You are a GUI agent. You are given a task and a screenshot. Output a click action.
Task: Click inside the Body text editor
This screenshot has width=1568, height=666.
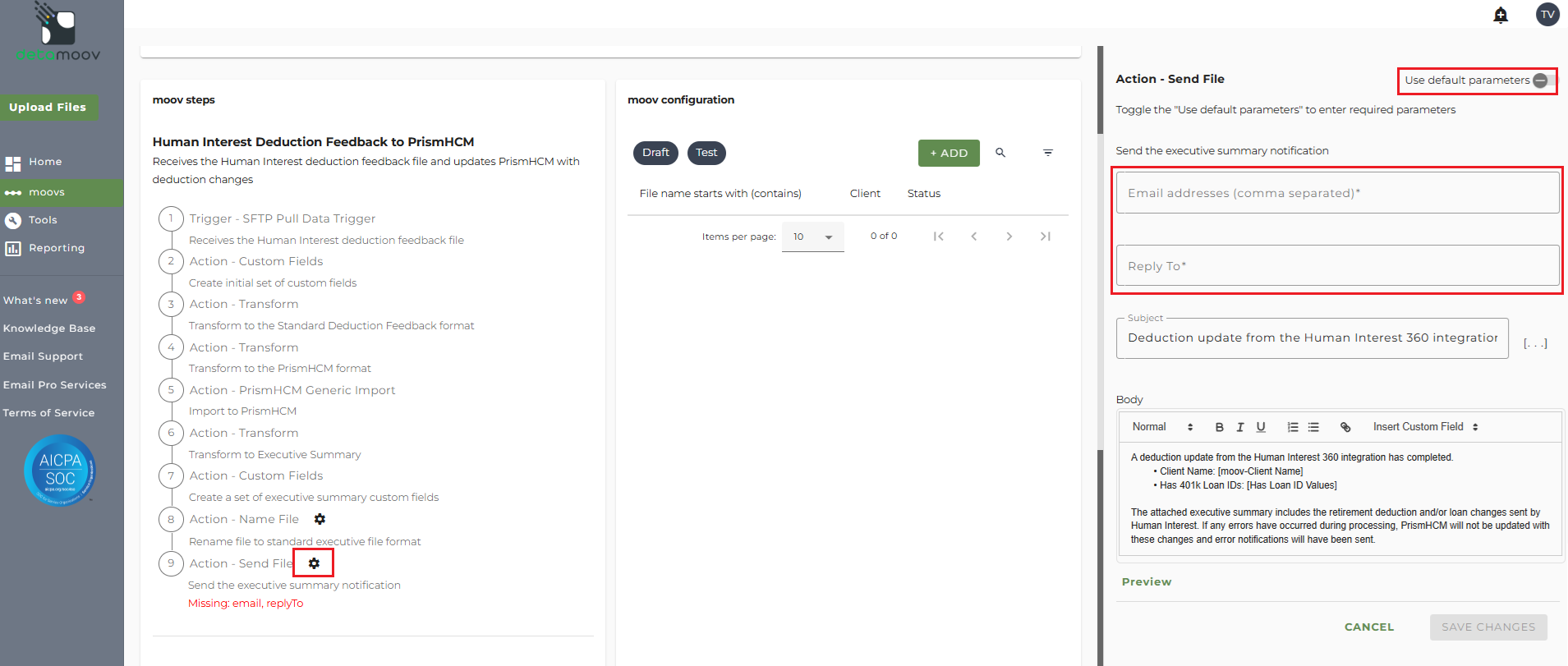[1340, 498]
